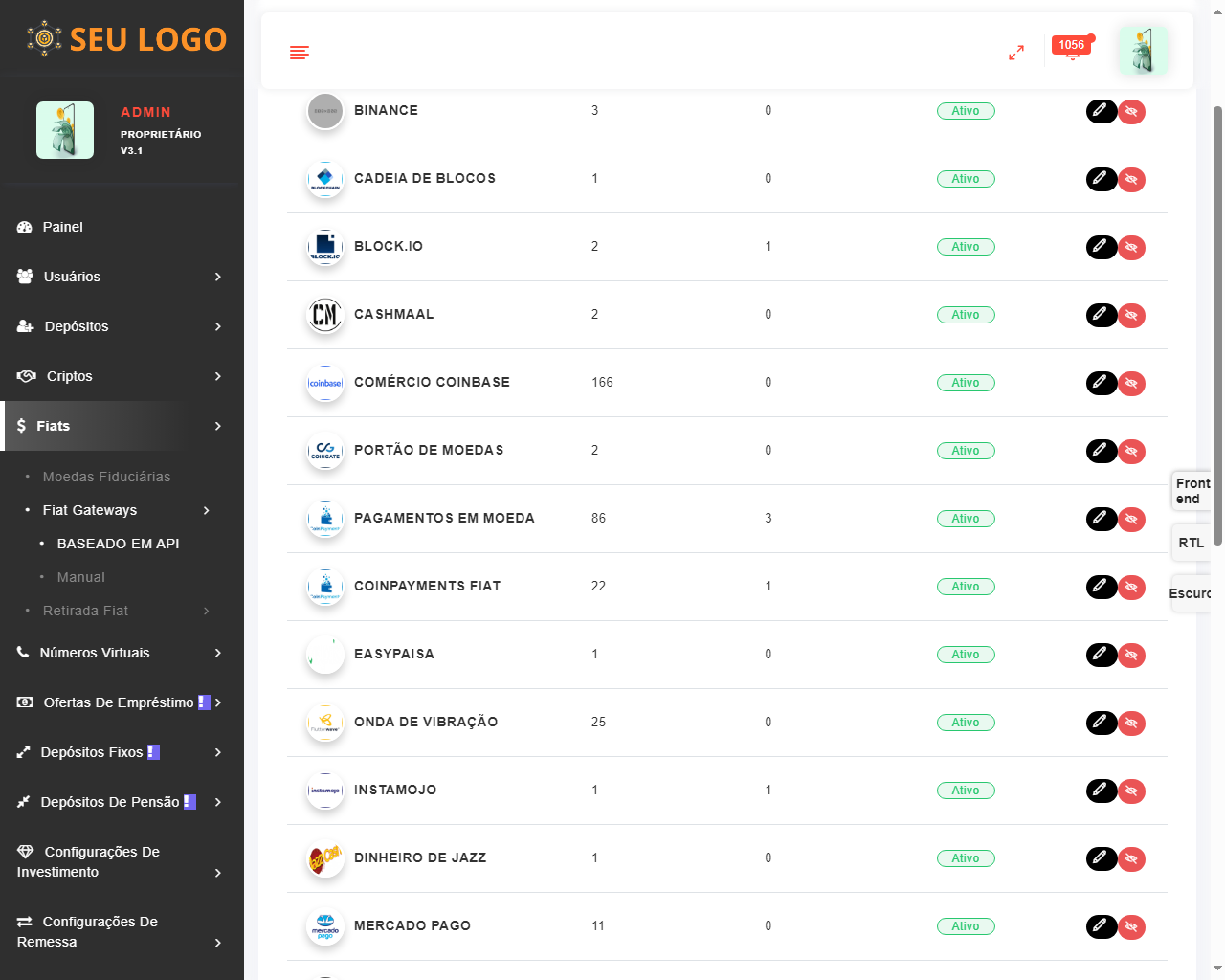
Task: Edit the Binance gateway with pencil icon
Action: click(x=1101, y=111)
